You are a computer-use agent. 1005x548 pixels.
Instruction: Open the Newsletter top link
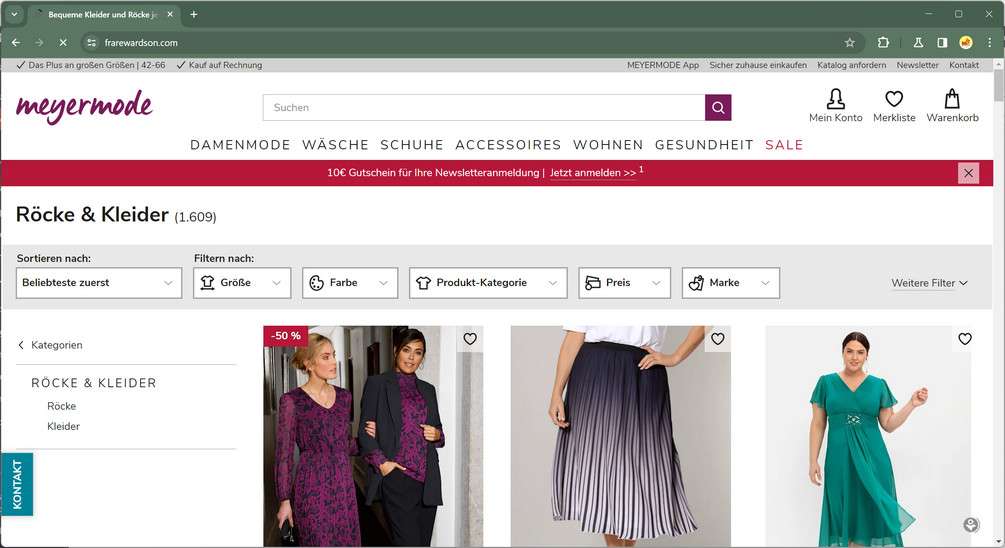coord(917,65)
